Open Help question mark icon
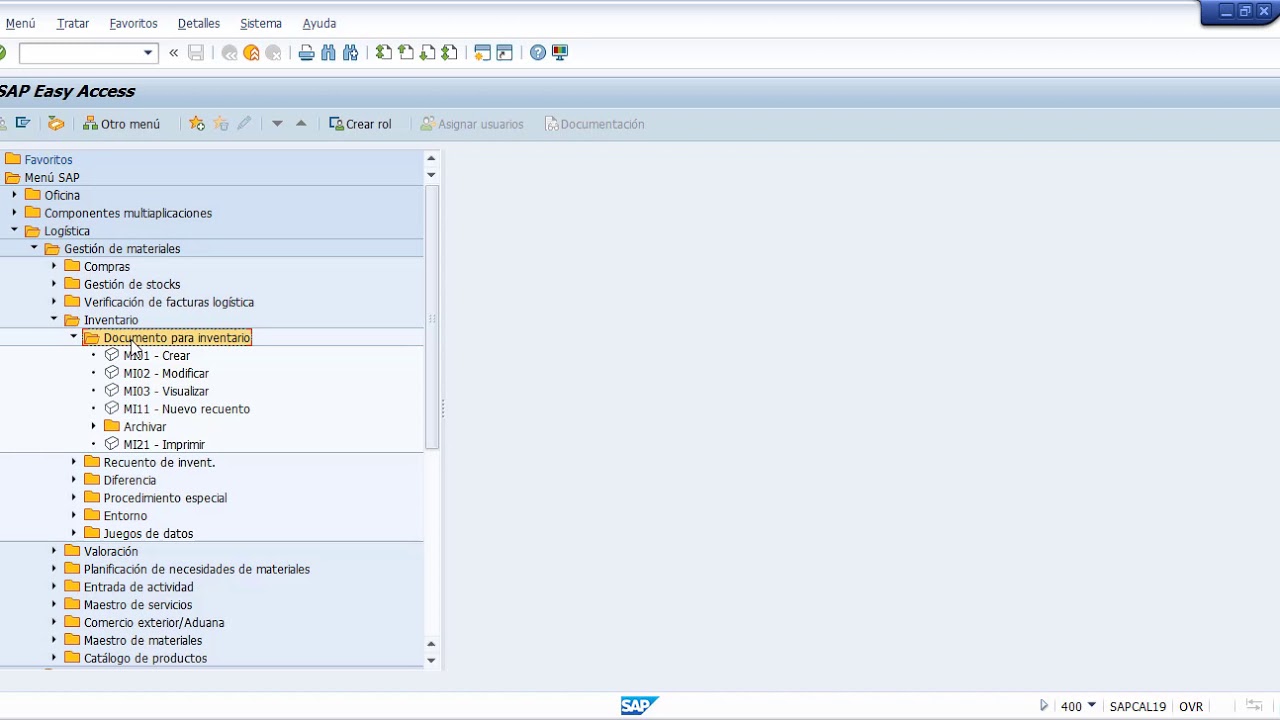 (x=538, y=53)
